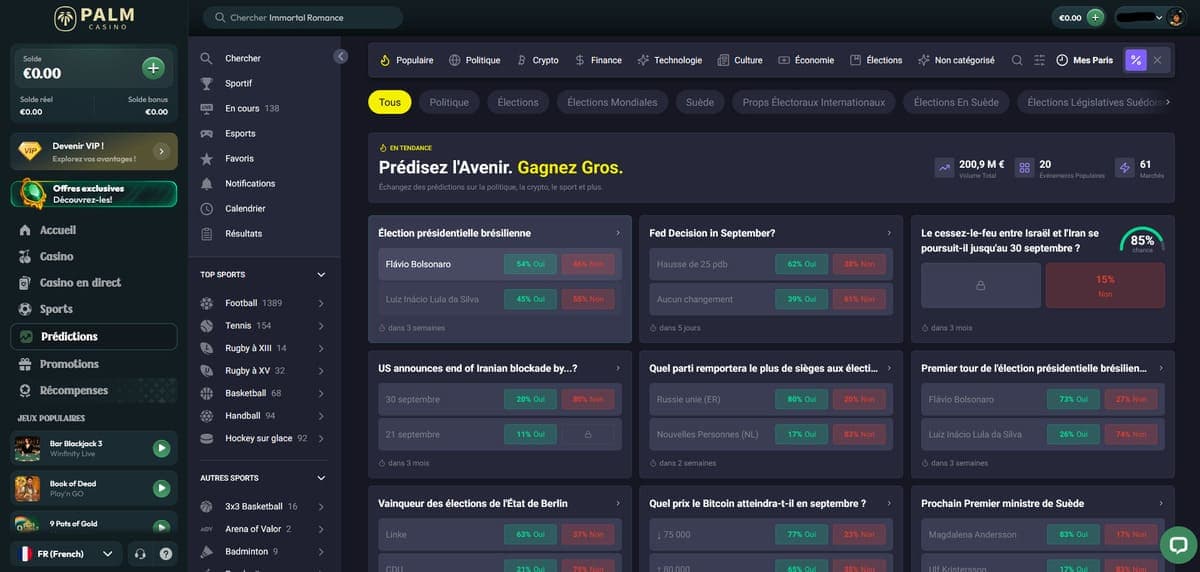
Task: Select the Tous filter chip
Action: coord(390,102)
